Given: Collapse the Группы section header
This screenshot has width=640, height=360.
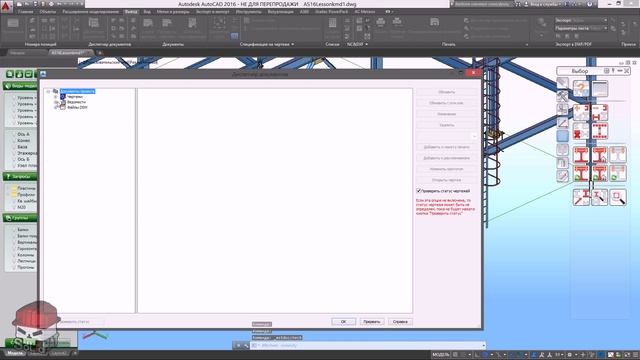Looking at the screenshot, I should 20,218.
